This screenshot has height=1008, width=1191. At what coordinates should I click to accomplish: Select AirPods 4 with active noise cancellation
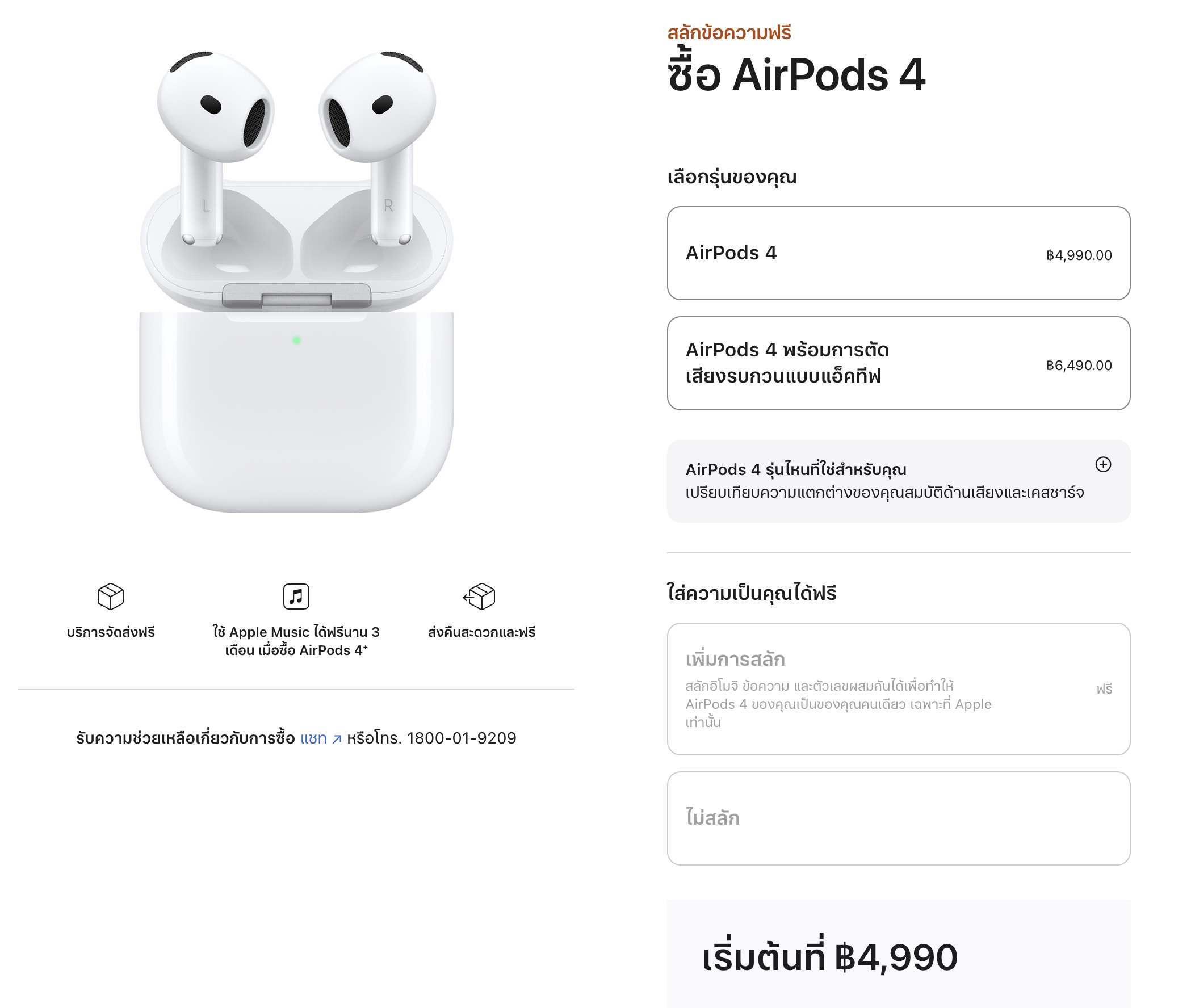[x=899, y=363]
